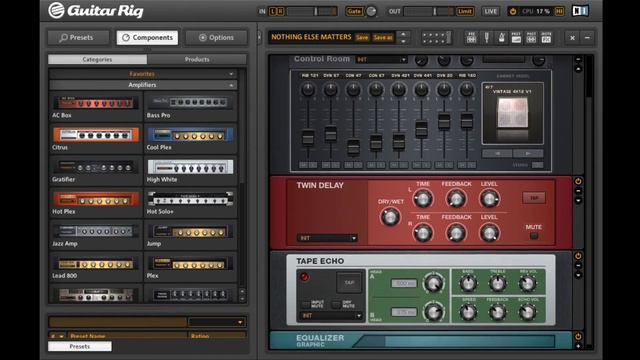The height and width of the screenshot is (360, 640).
Task: Toggle the global power button near CPU
Action: pyautogui.click(x=513, y=11)
